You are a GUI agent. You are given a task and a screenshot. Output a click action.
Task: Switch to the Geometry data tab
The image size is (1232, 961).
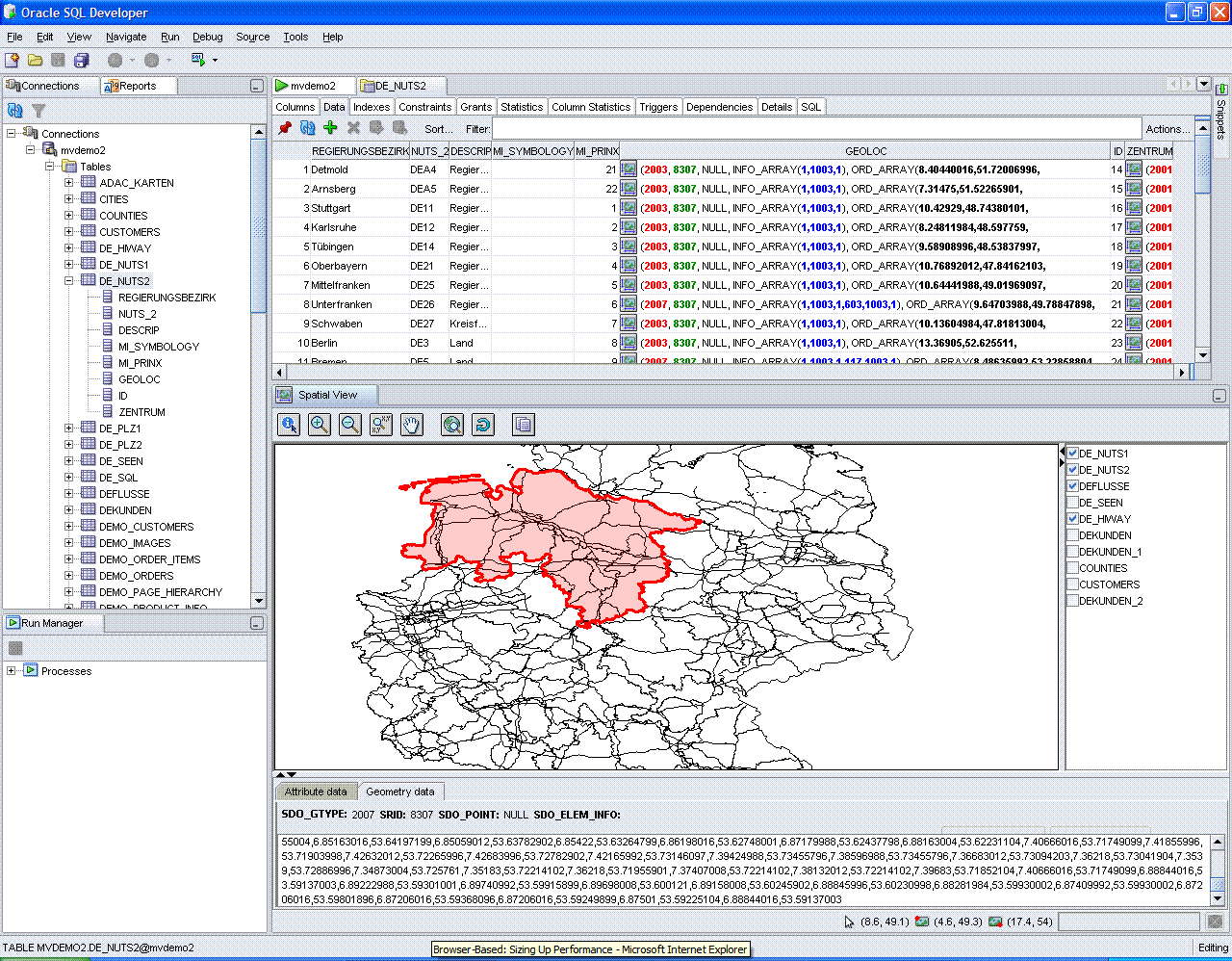(x=400, y=792)
